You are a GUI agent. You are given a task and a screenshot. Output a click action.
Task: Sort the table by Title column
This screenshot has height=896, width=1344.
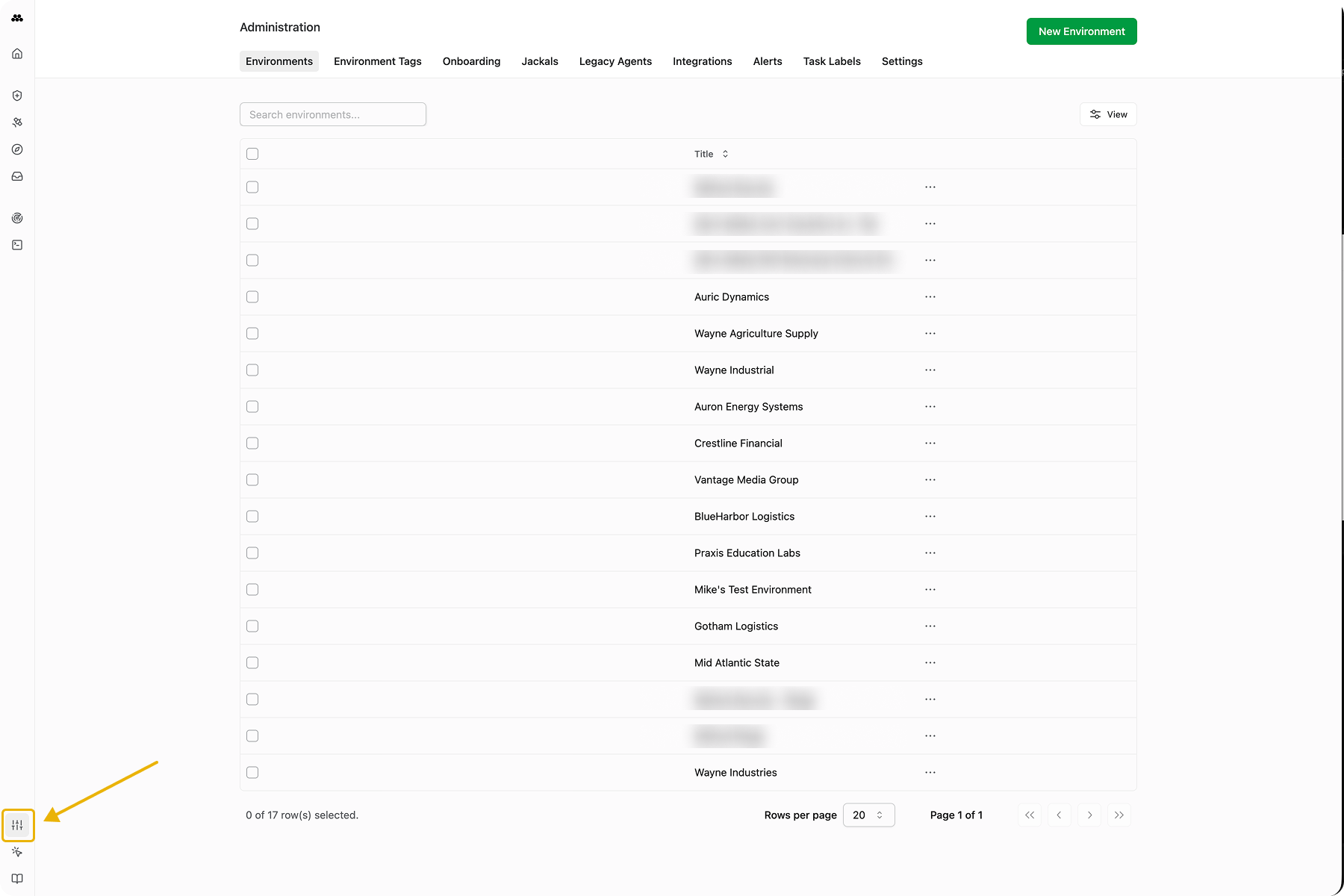click(711, 154)
